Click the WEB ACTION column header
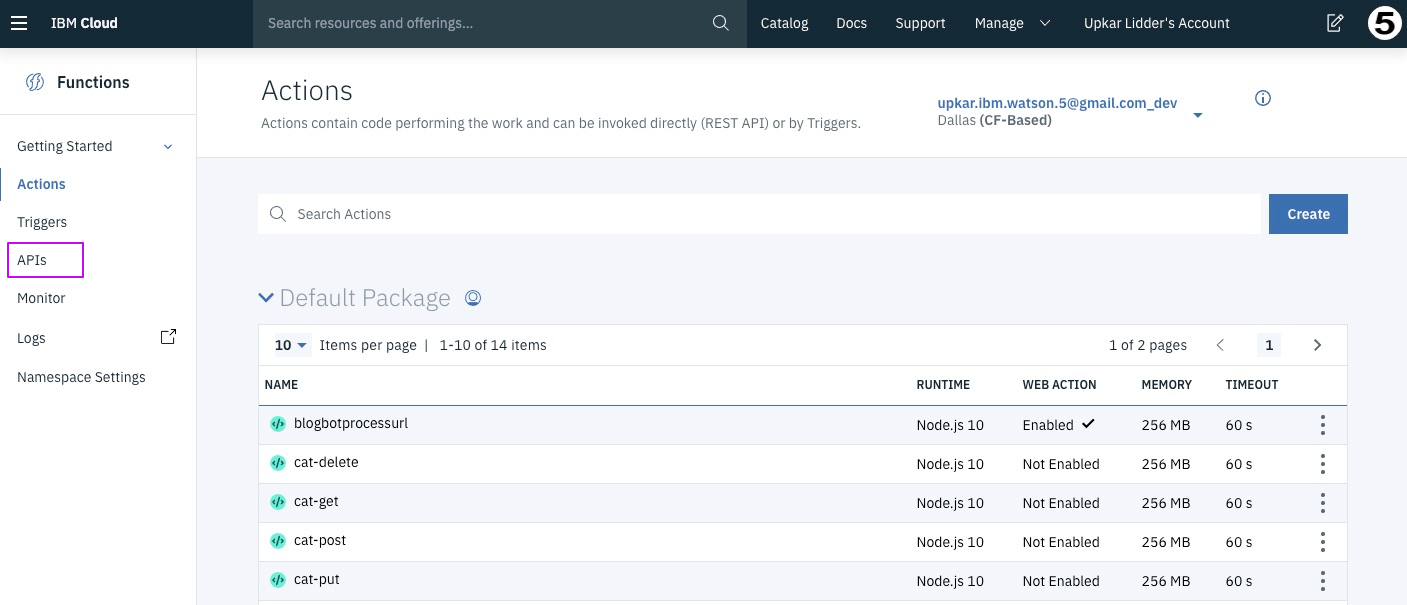Viewport: 1407px width, 605px height. click(x=1059, y=384)
